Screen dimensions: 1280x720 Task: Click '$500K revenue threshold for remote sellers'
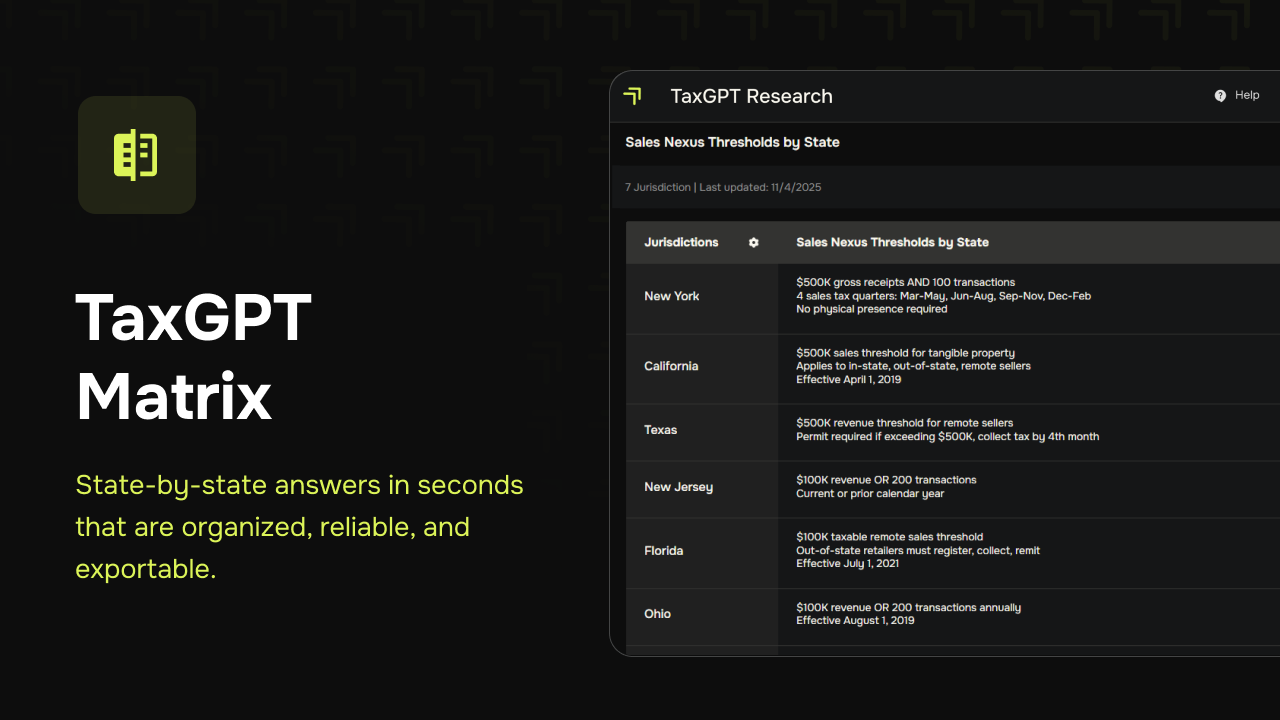(904, 423)
